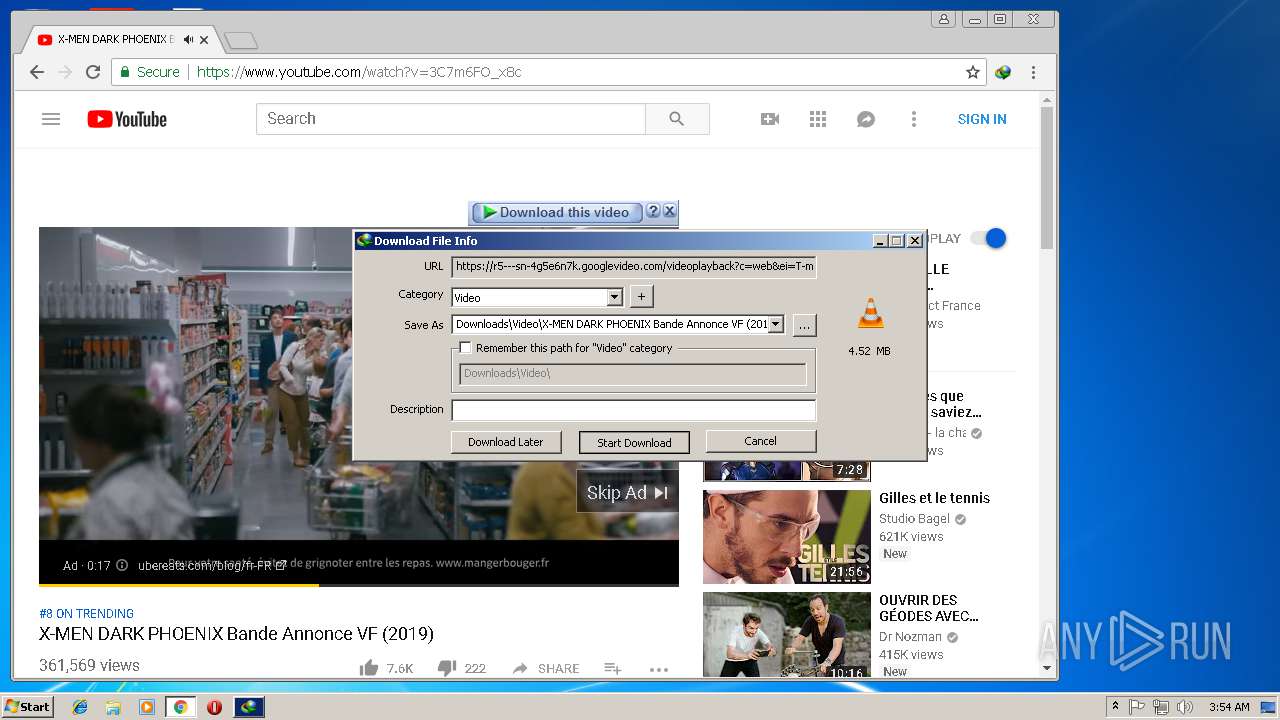Click #8 ON TRENDING link
Image resolution: width=1280 pixels, height=720 pixels.
pyautogui.click(x=86, y=613)
